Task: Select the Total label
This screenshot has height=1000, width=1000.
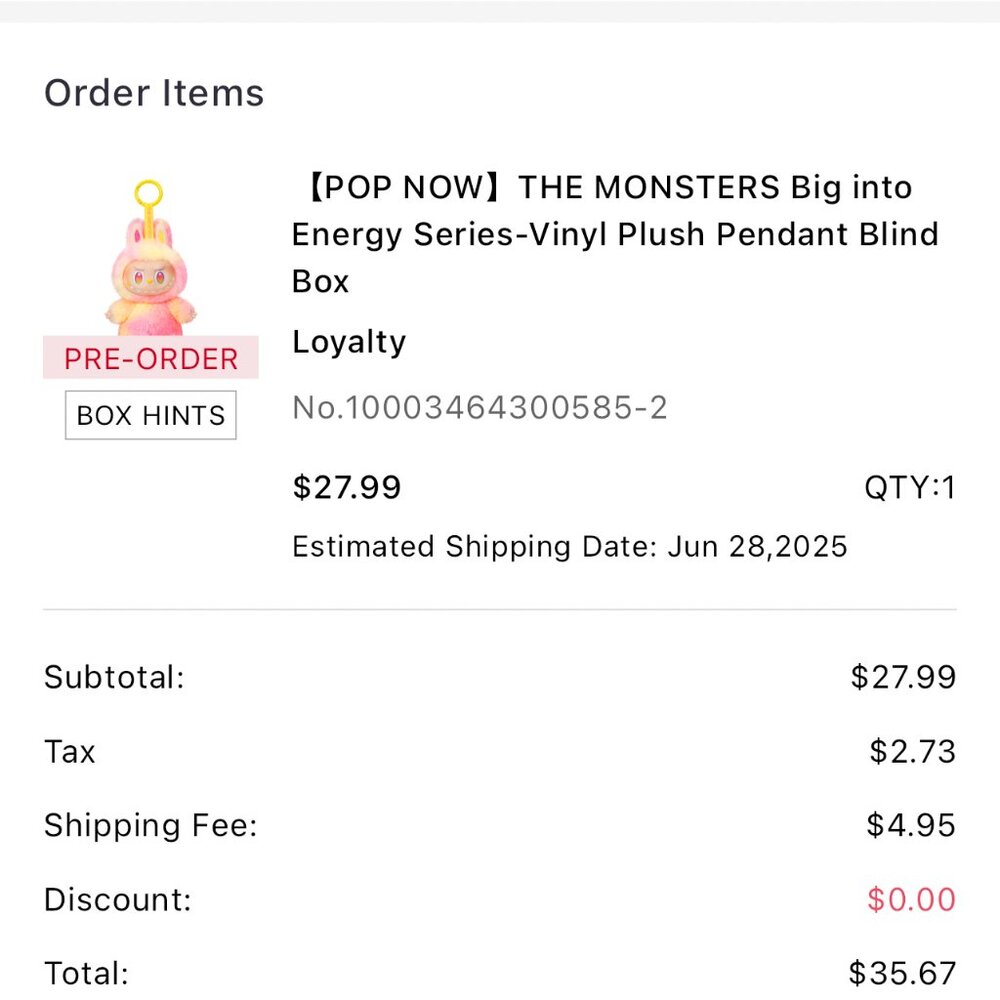Action: pos(87,973)
